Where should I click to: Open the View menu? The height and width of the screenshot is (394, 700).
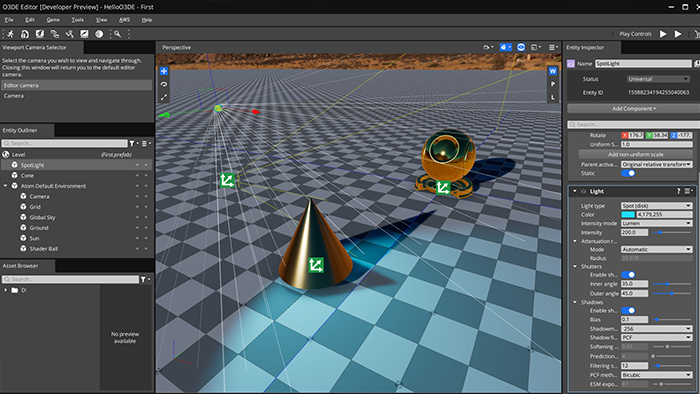[x=101, y=20]
